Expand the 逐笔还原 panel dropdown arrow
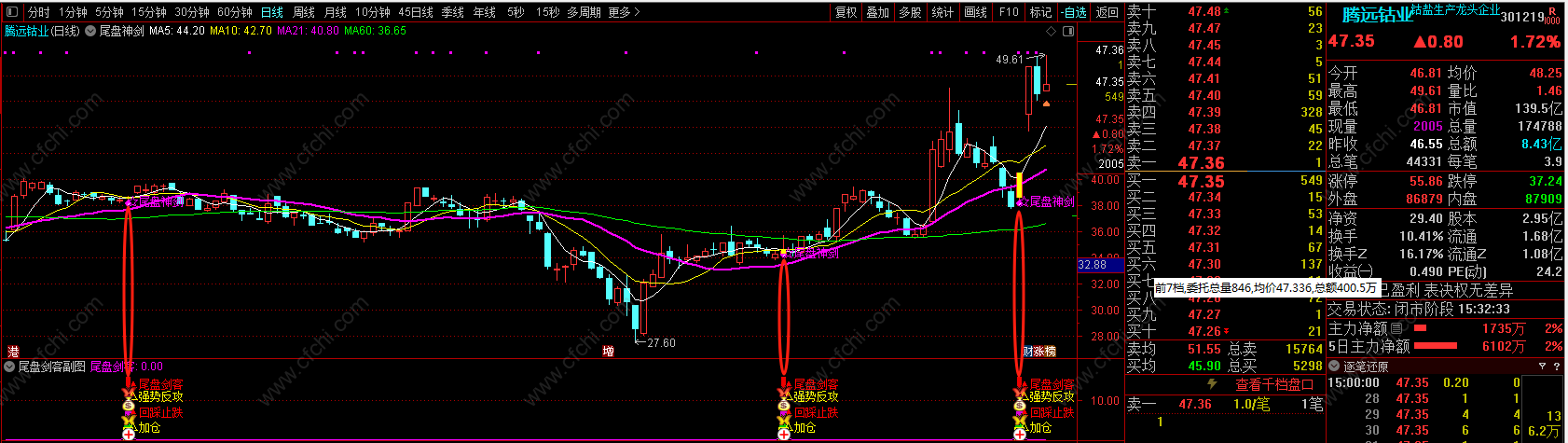Image resolution: width=1568 pixels, height=443 pixels. (x=1335, y=367)
